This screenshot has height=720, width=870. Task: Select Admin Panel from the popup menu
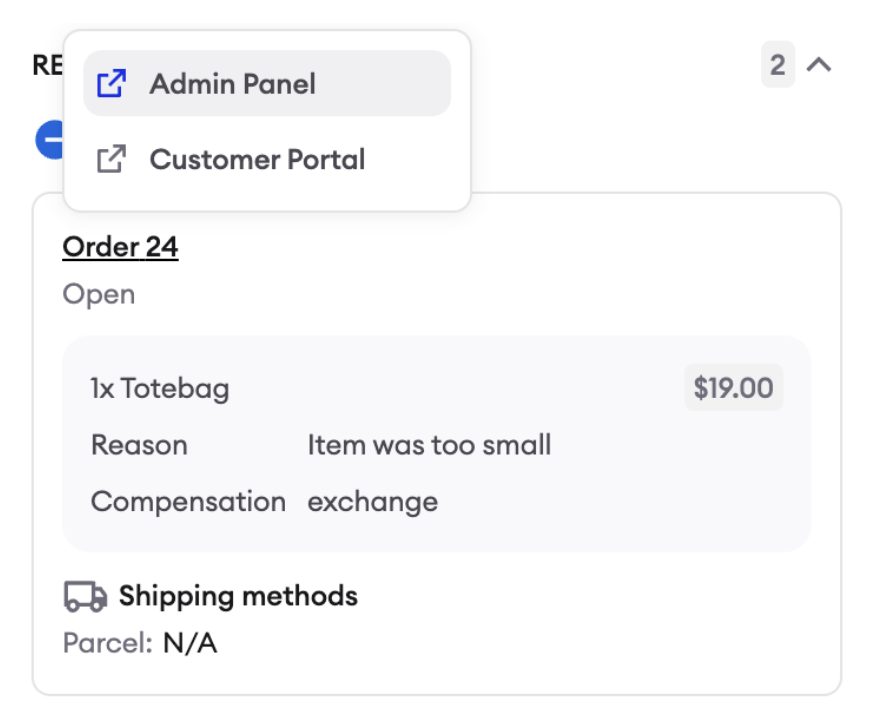click(x=267, y=83)
